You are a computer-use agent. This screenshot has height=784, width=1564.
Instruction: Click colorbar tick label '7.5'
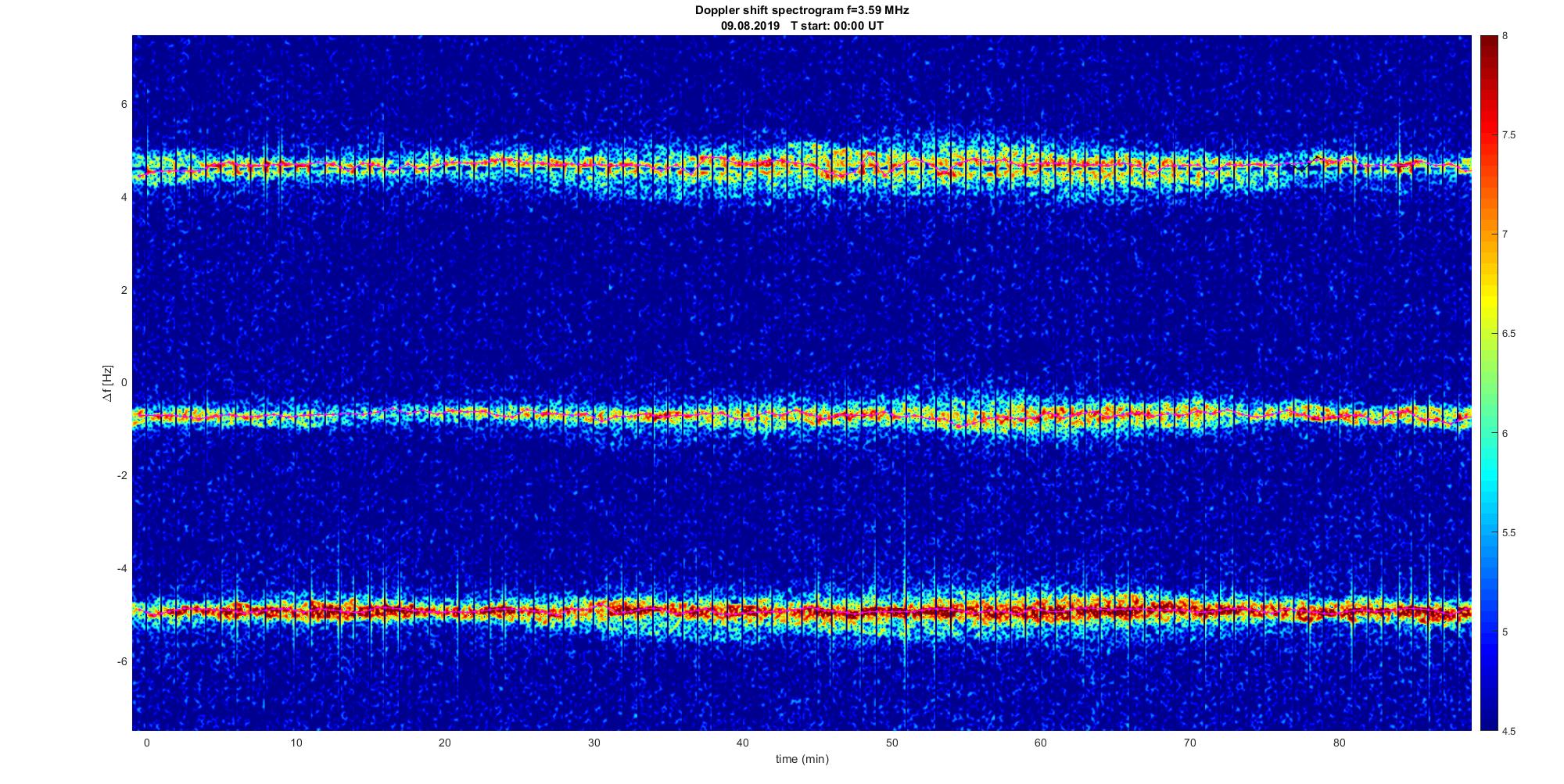[1508, 135]
